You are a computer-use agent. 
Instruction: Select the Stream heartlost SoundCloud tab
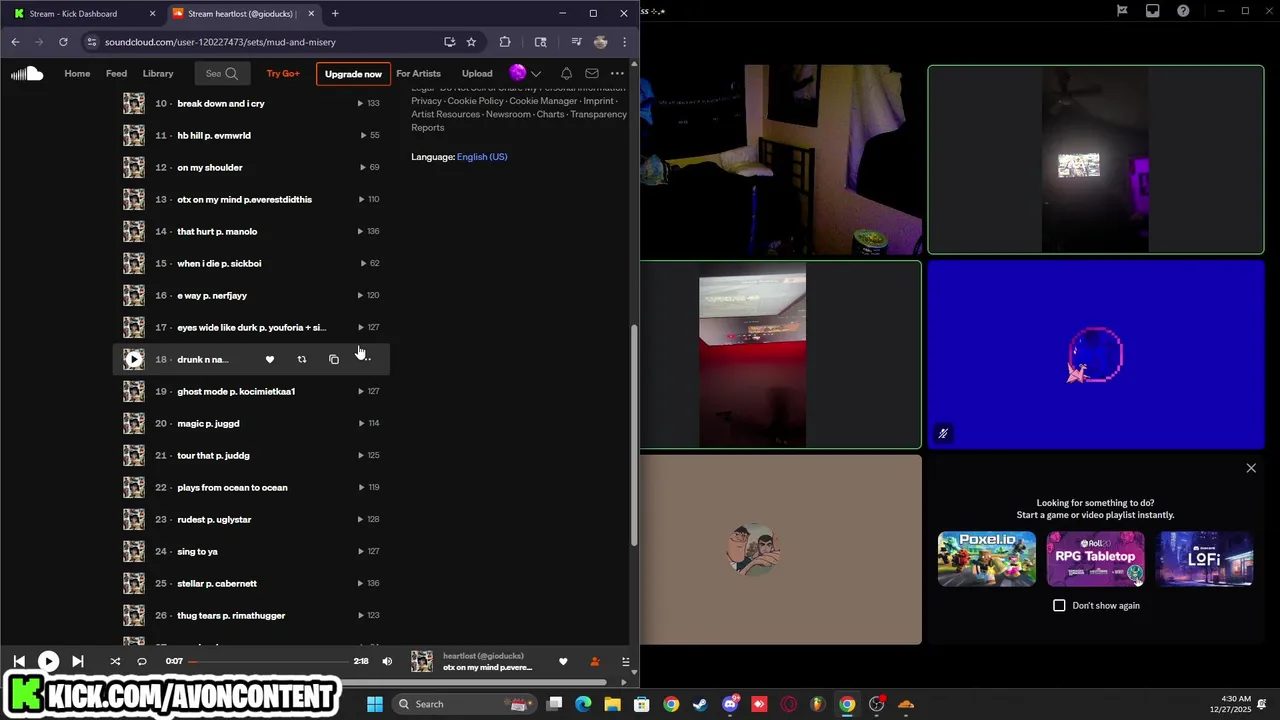(242, 14)
